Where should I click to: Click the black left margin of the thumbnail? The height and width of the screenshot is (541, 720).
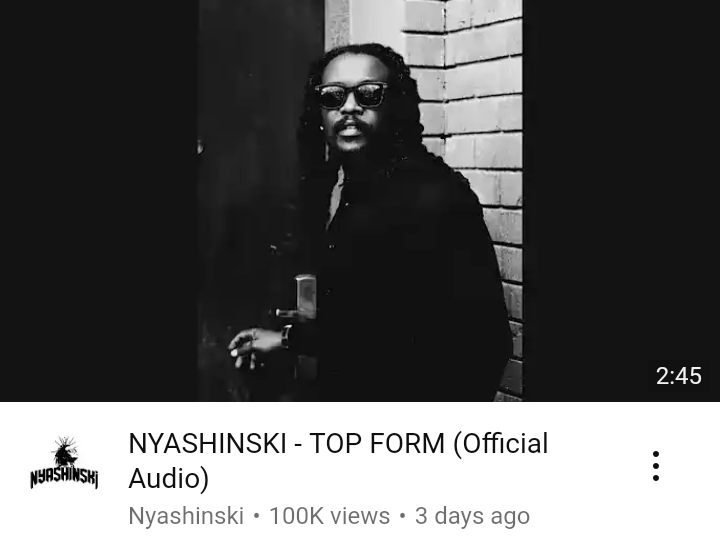(x=99, y=201)
